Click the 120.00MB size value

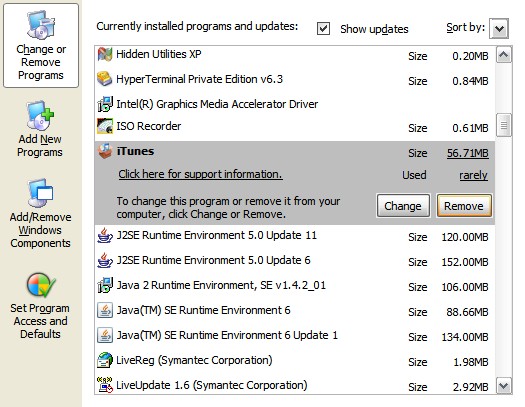click(x=465, y=237)
